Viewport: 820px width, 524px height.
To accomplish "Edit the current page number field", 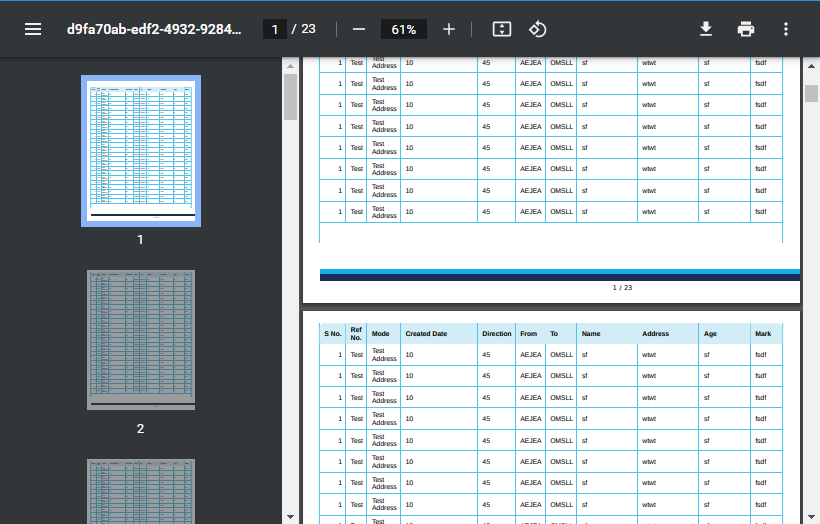I will point(275,29).
